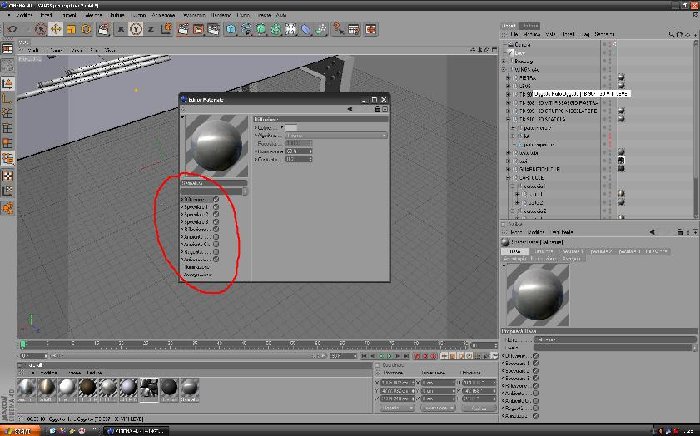Image resolution: width=700 pixels, height=436 pixels.
Task: Click the orange icon at the bottom of the left palette
Action: coord(8,208)
